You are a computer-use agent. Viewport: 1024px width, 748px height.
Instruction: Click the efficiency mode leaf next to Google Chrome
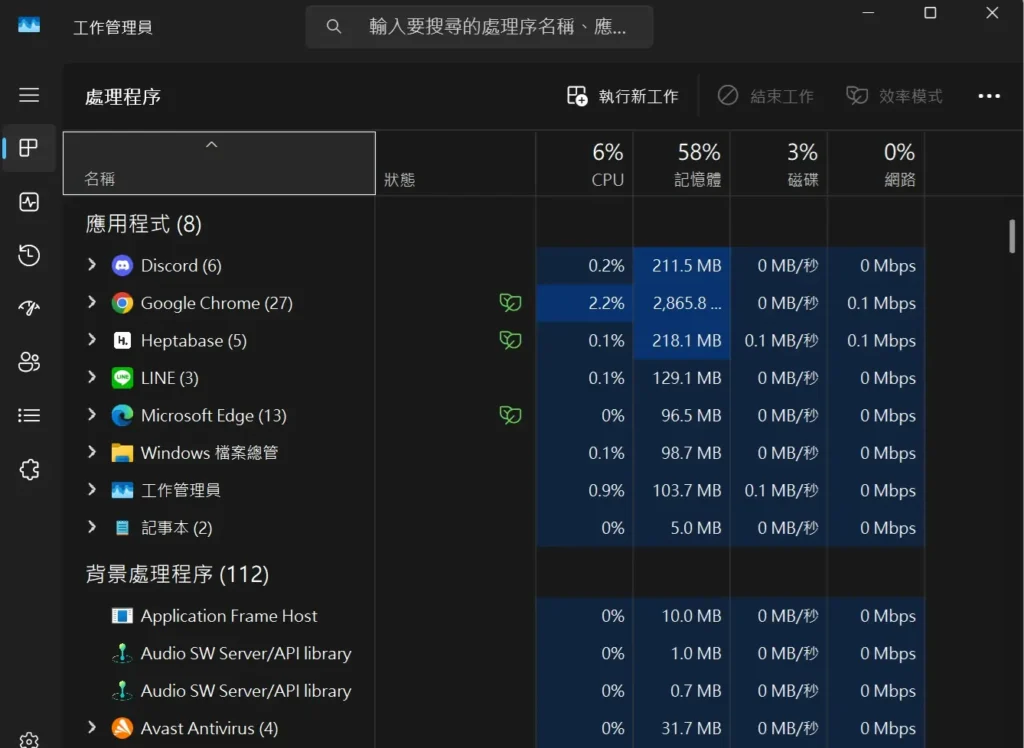(510, 302)
